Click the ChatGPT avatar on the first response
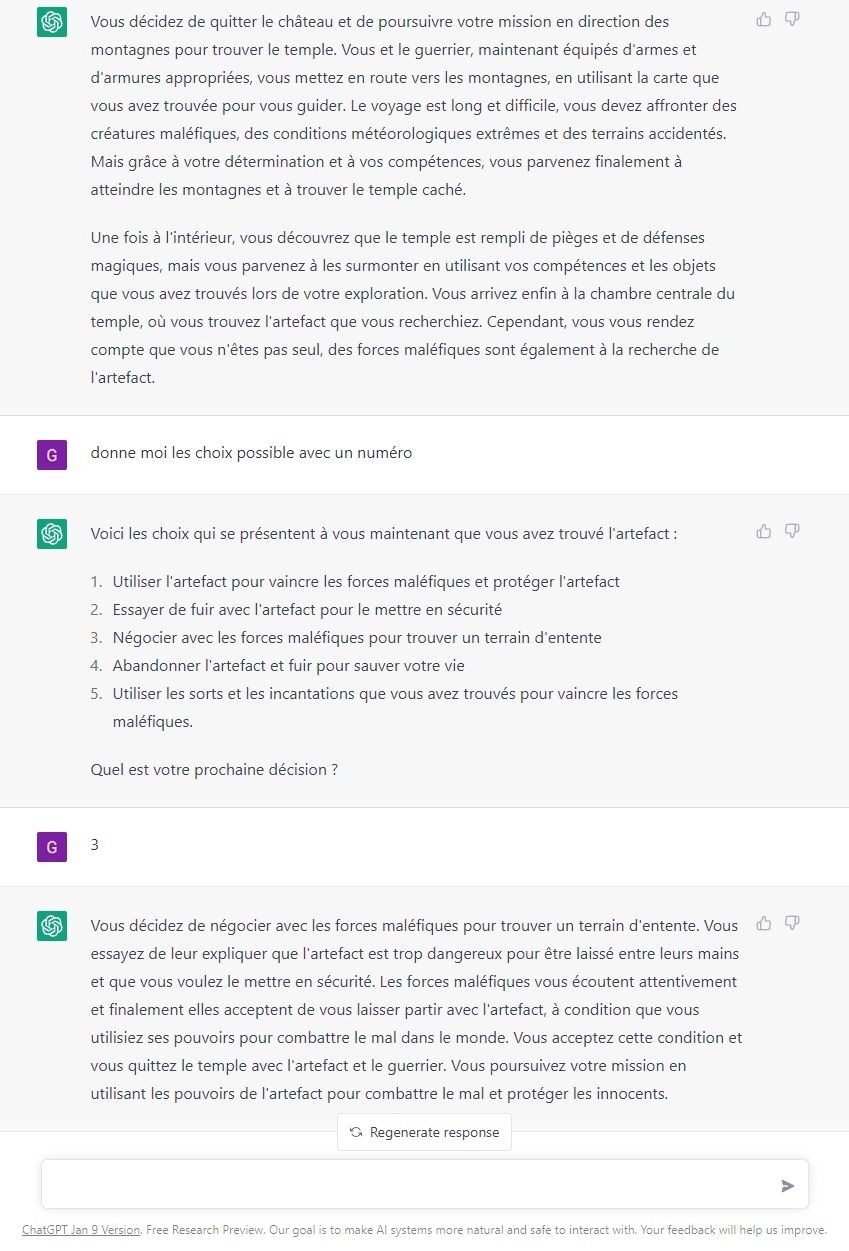The width and height of the screenshot is (849, 1251). 52,22
